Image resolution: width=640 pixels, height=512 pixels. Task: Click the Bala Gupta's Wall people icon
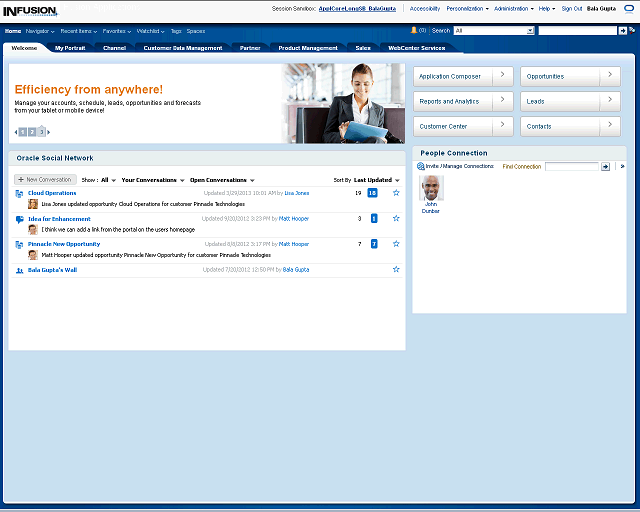tap(20, 270)
